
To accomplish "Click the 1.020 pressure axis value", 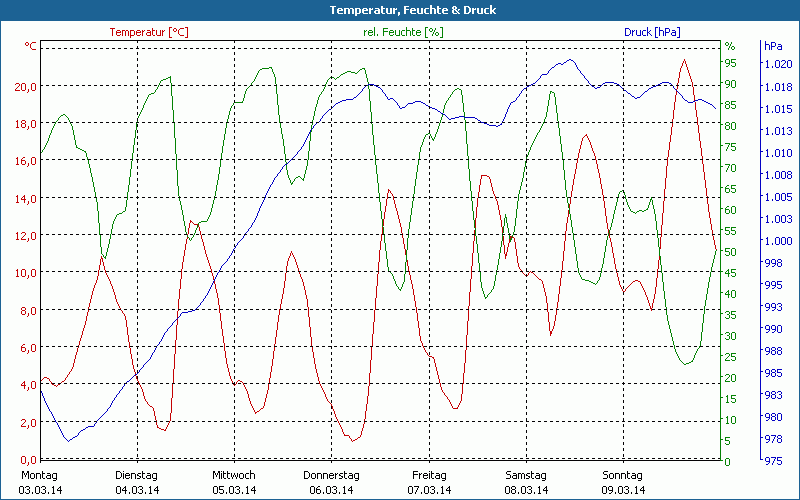I will pyautogui.click(x=778, y=64).
